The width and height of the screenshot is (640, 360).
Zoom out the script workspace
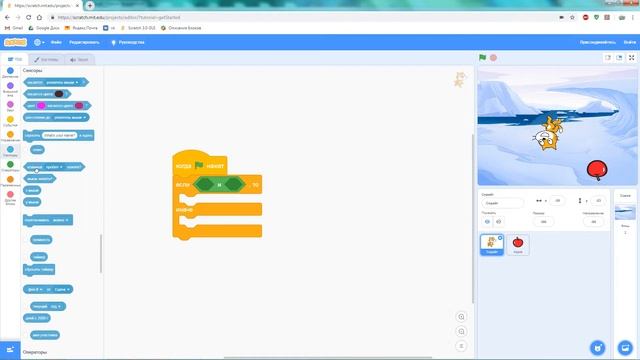[461, 331]
